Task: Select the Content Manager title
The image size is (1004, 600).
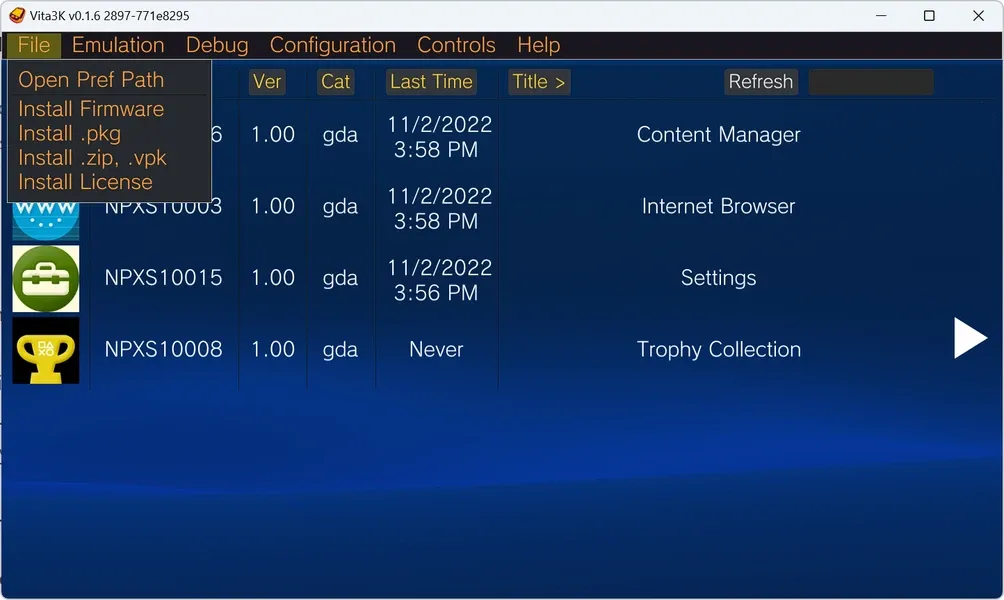Action: click(718, 135)
